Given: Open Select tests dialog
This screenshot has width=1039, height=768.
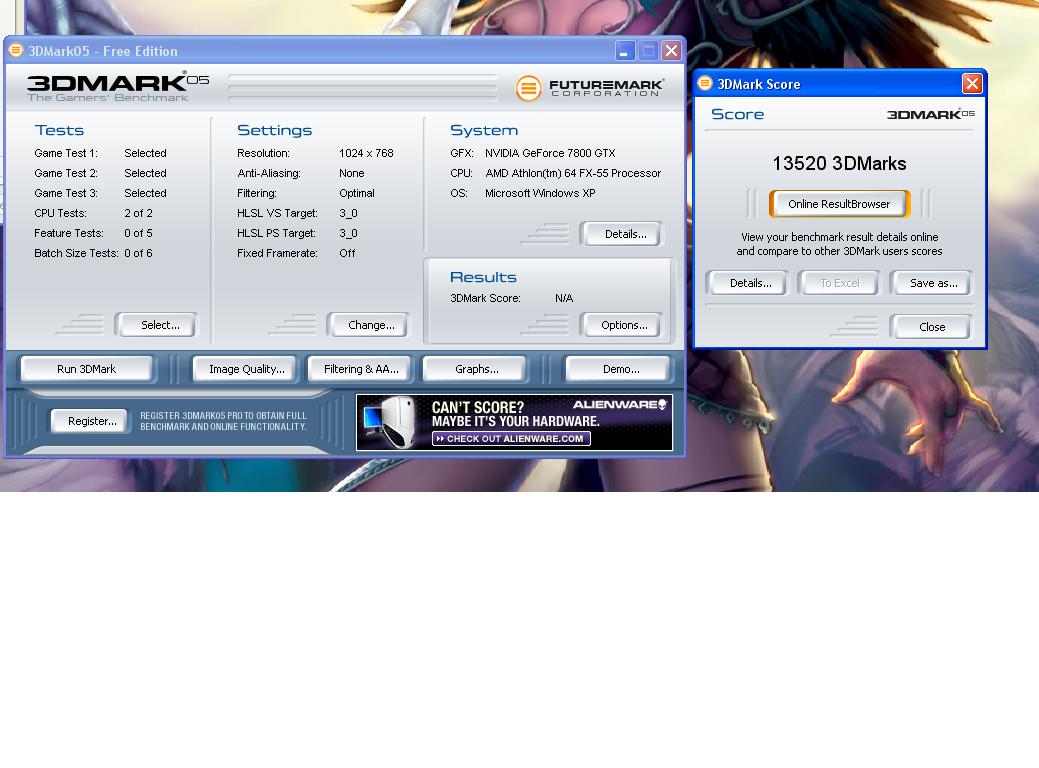Looking at the screenshot, I should pos(156,325).
